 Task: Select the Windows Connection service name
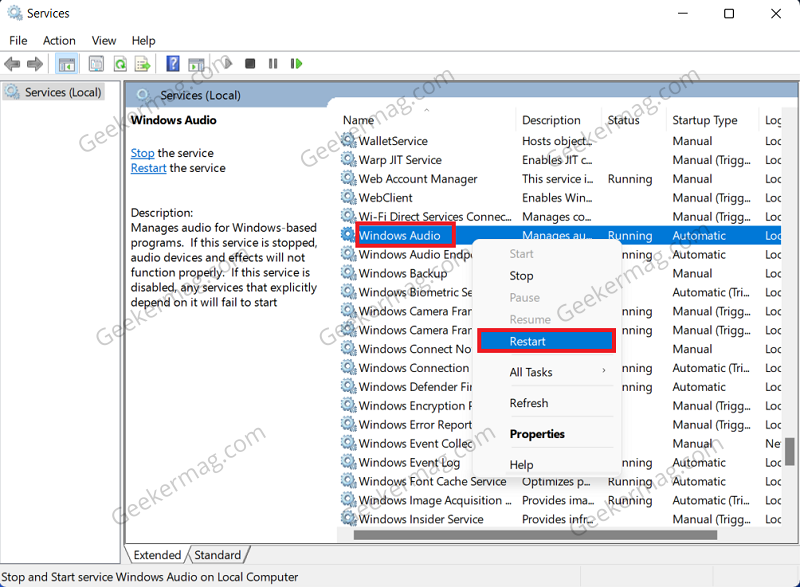[414, 368]
